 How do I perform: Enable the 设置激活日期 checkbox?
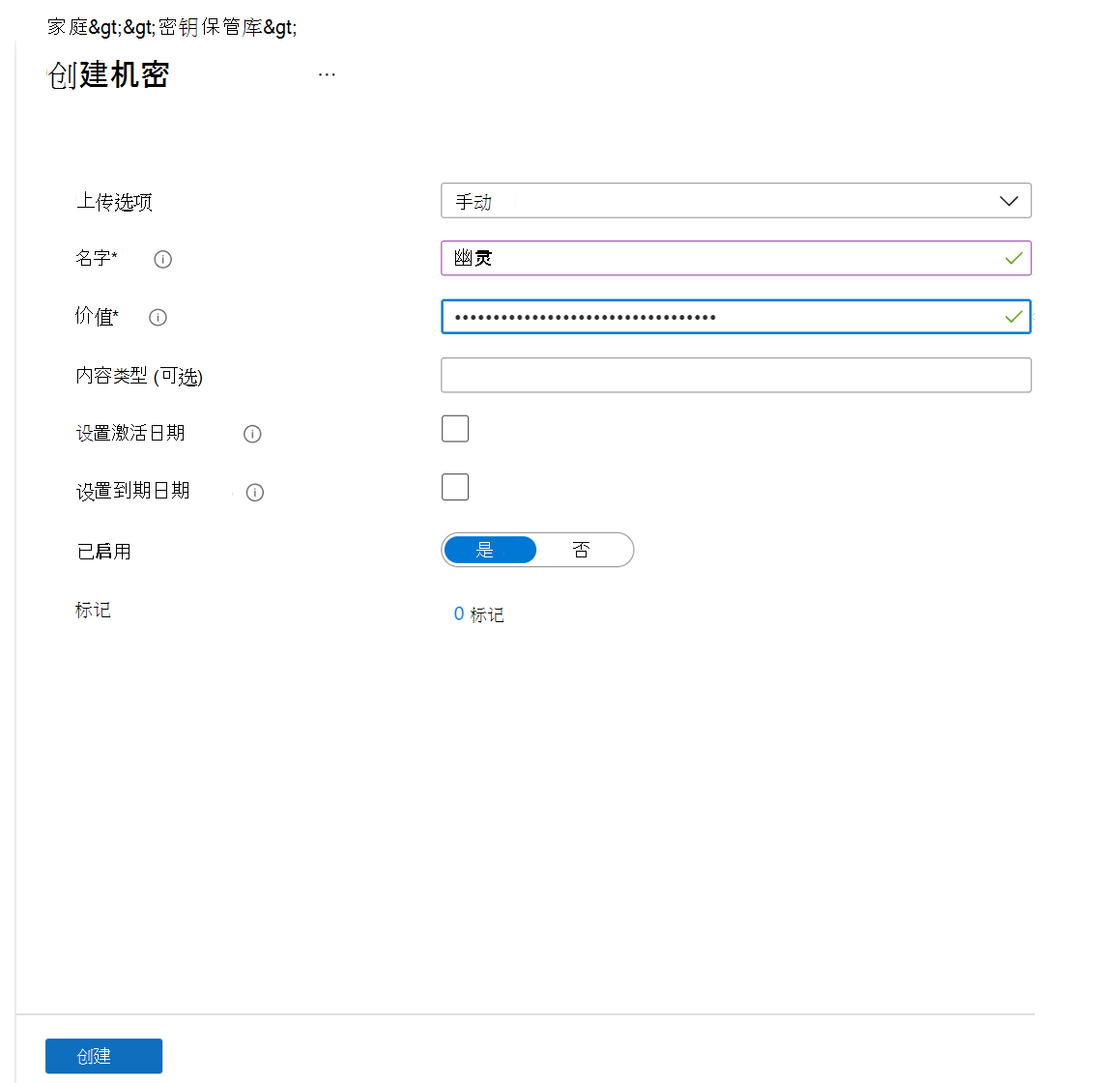click(x=454, y=428)
